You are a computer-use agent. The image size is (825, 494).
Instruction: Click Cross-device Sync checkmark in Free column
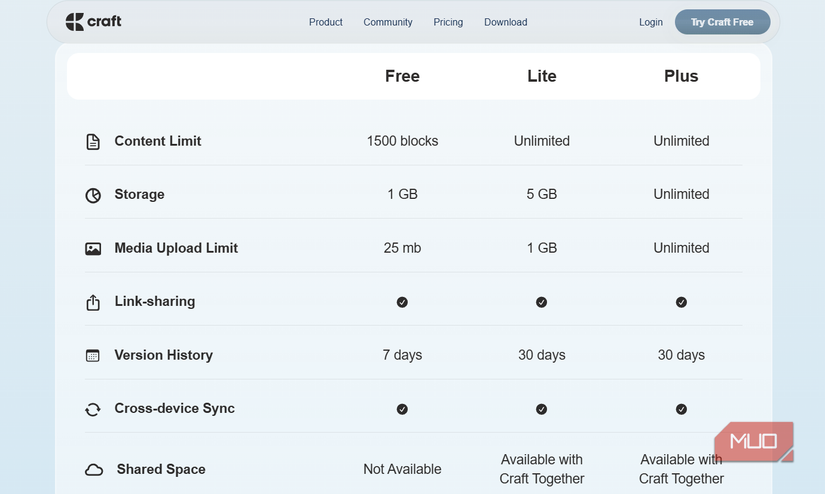pyautogui.click(x=402, y=409)
